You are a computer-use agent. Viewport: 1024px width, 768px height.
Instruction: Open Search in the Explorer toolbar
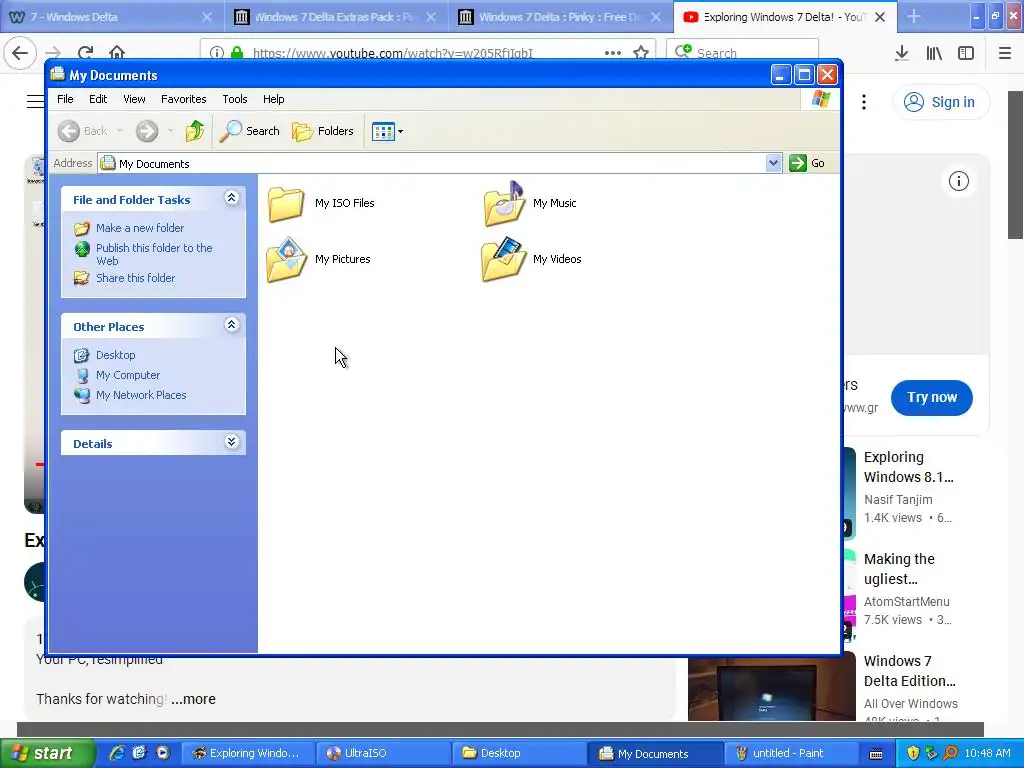coord(249,131)
